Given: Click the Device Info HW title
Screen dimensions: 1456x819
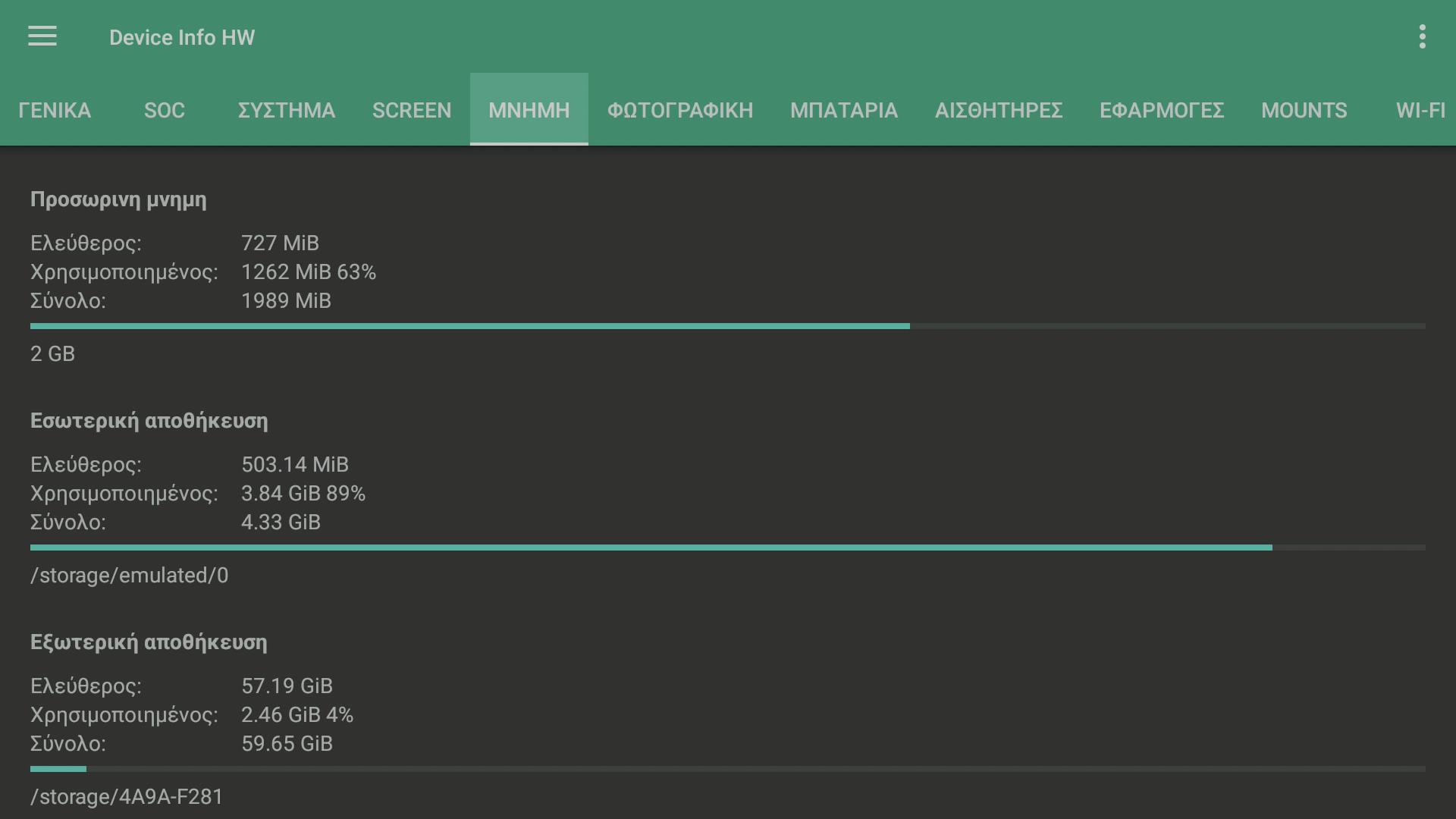Looking at the screenshot, I should click(x=182, y=38).
